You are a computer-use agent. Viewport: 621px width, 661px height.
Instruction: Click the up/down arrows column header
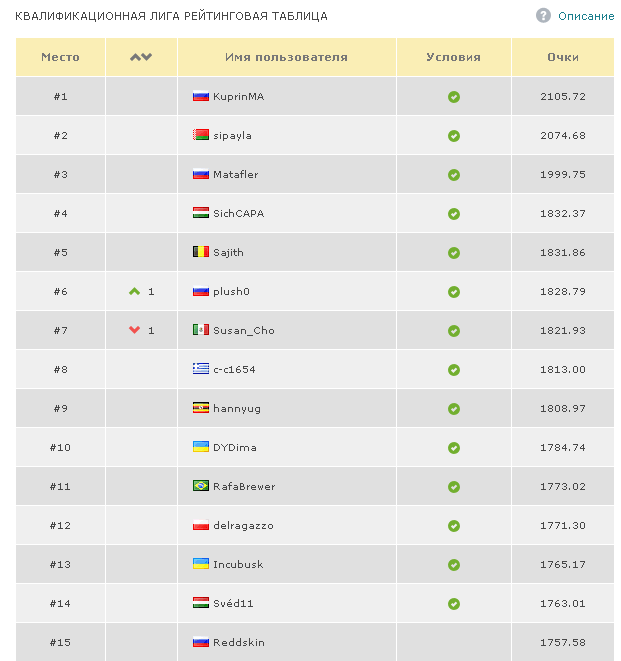(141, 57)
